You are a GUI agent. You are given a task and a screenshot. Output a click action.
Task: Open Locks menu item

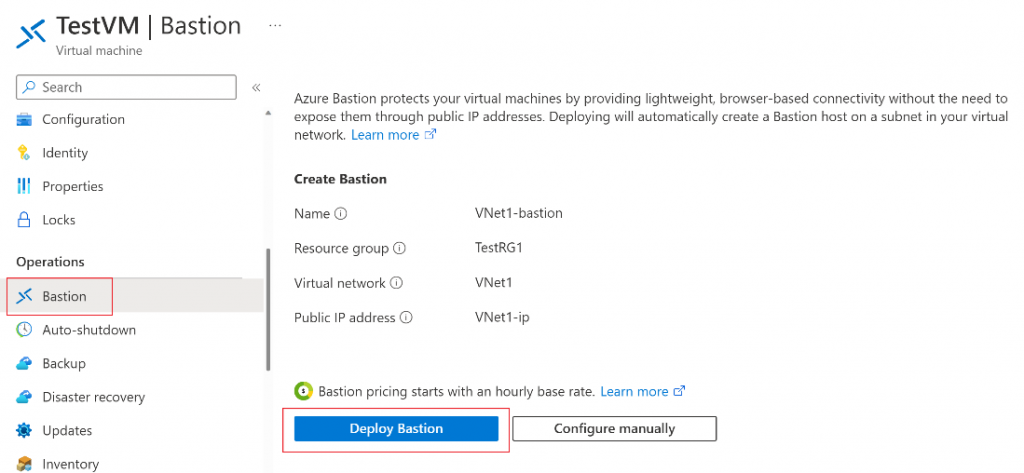pyautogui.click(x=59, y=220)
